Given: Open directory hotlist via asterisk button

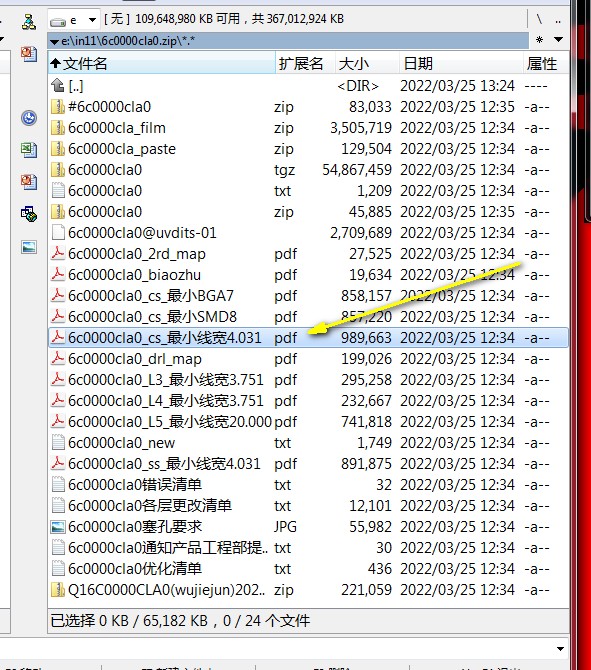Looking at the screenshot, I should point(539,40).
